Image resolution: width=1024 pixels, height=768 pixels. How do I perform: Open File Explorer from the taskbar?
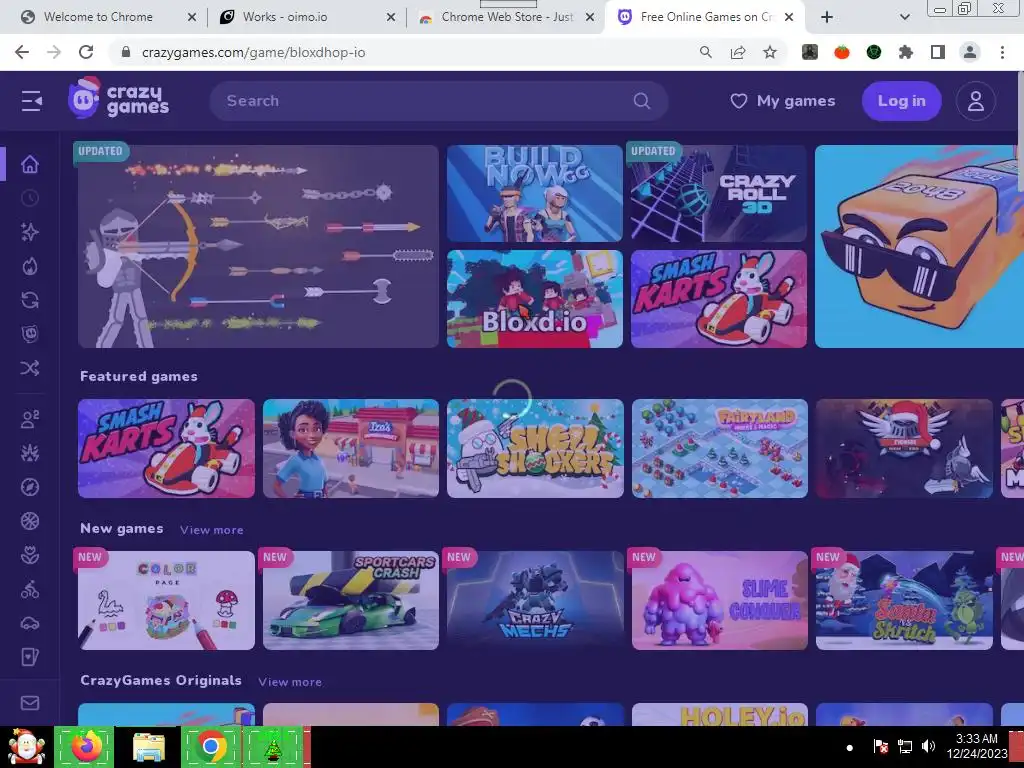coord(149,746)
